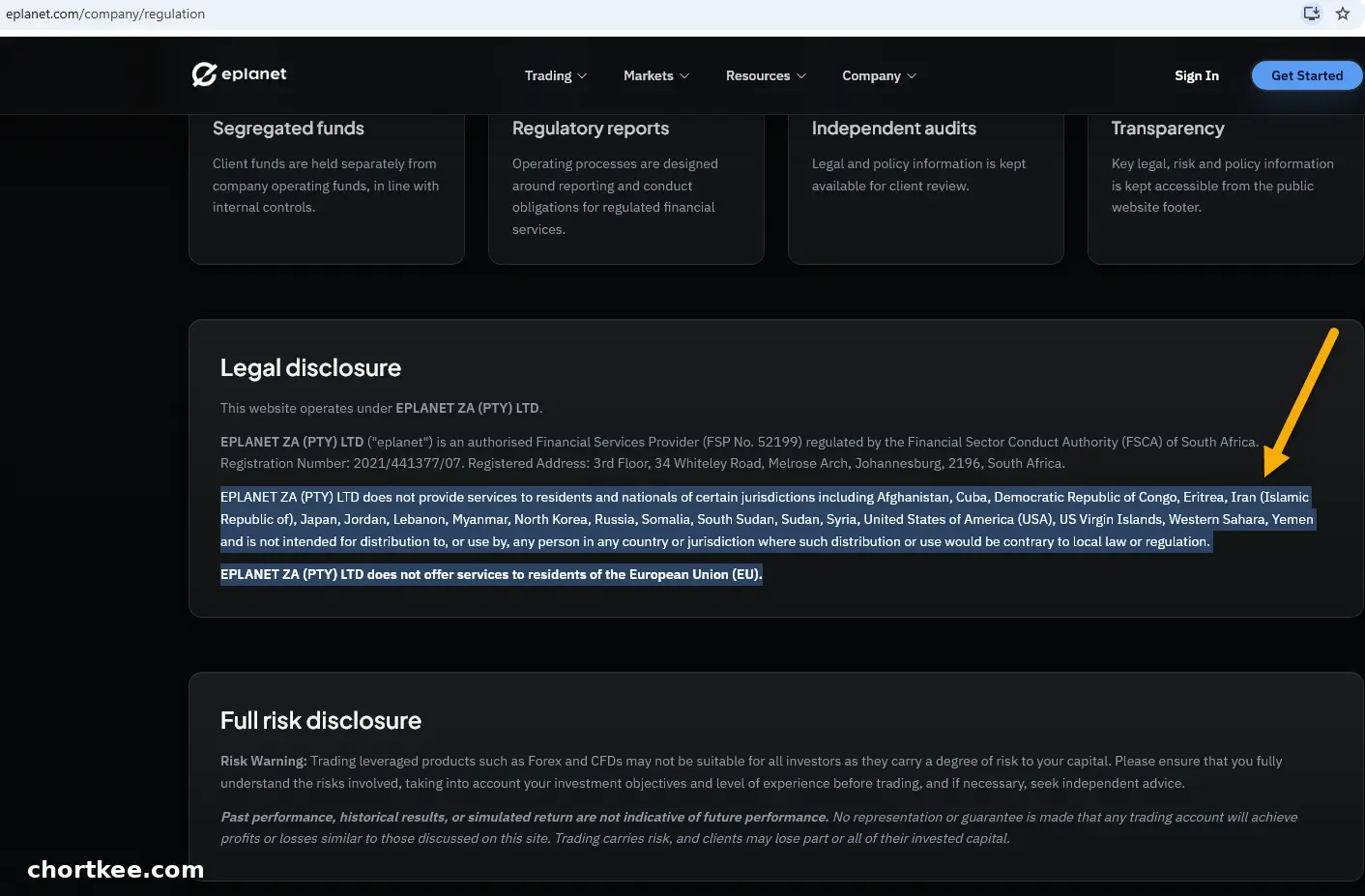
Task: Click the "Past performance, historical results" italic text
Action: tap(524, 818)
